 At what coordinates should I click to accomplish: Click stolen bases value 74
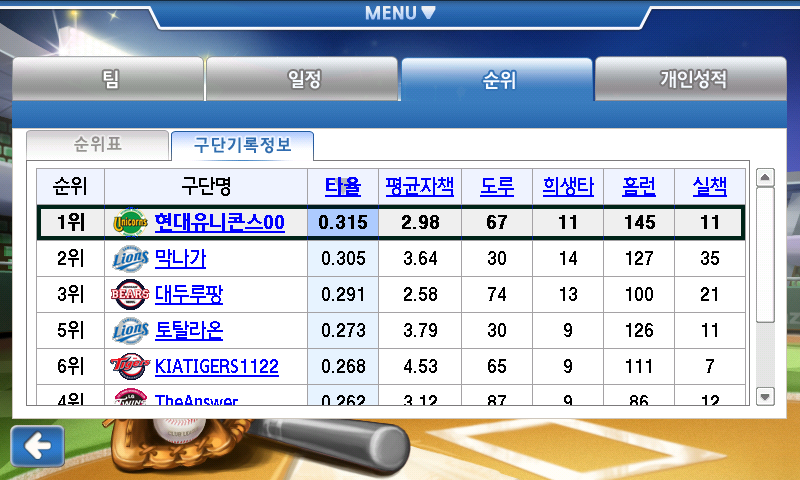(497, 294)
